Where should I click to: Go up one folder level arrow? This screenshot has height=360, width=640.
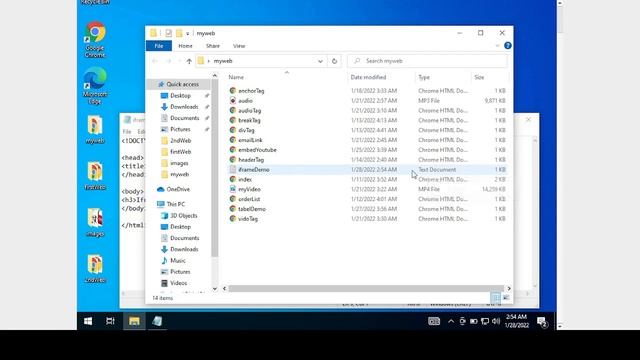pyautogui.click(x=189, y=61)
